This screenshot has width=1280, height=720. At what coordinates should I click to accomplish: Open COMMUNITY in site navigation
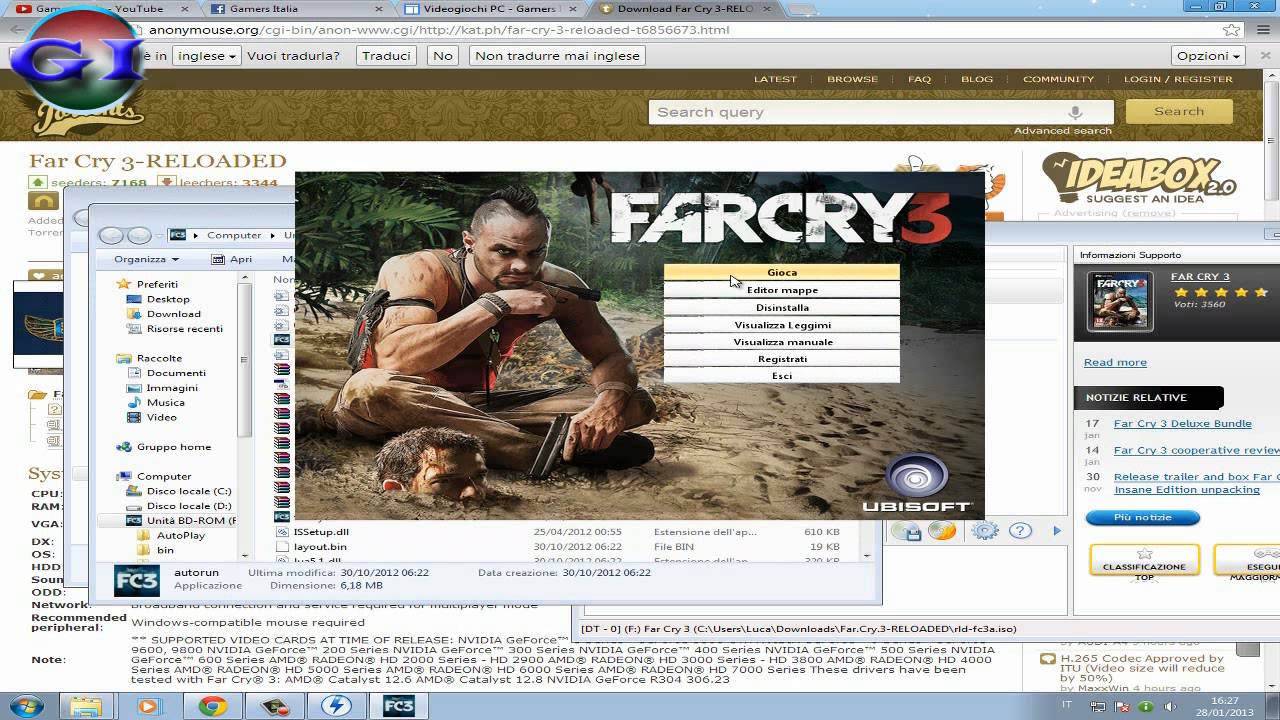pos(1058,79)
